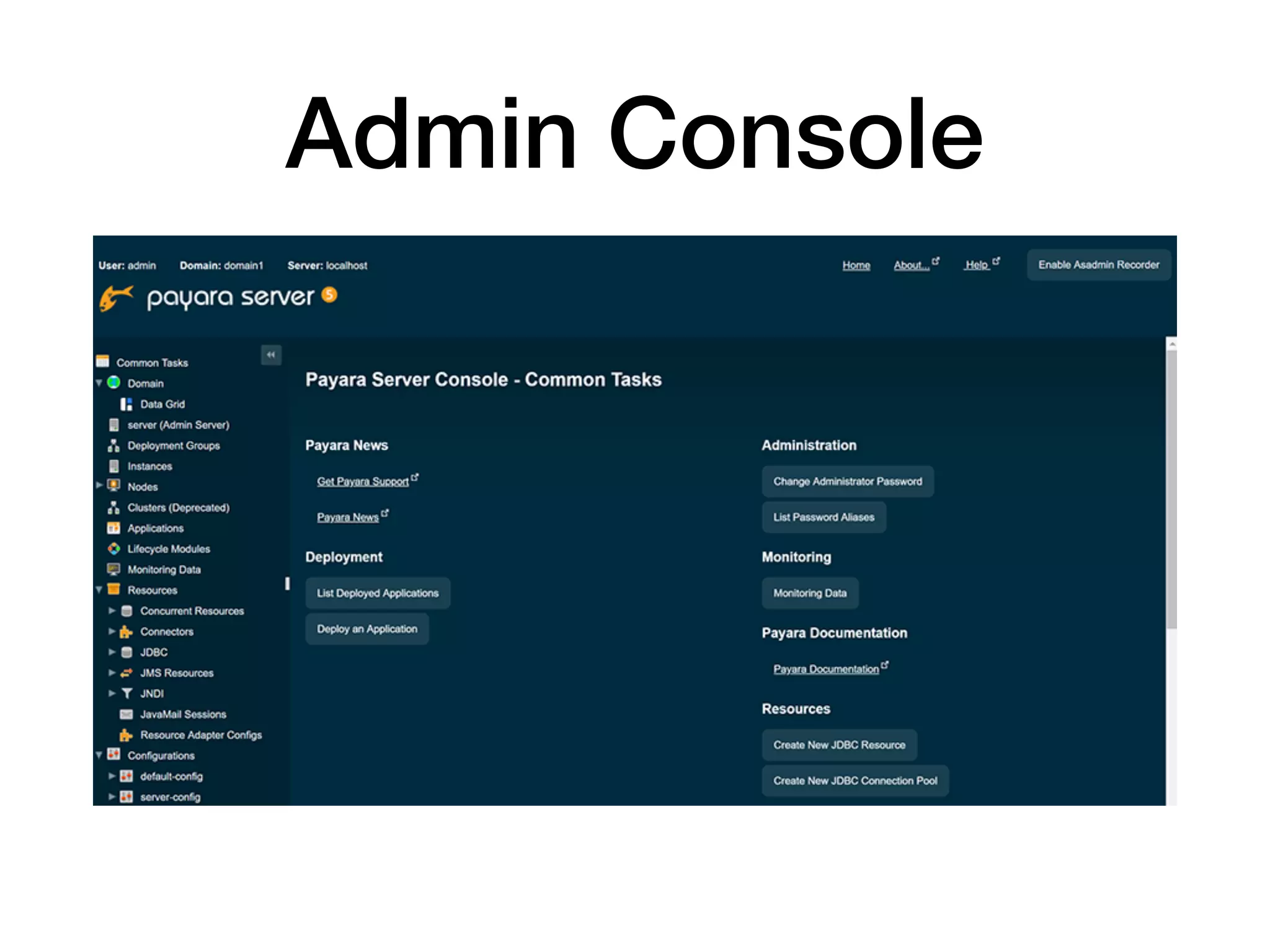Viewport: 1270px width, 952px height.
Task: Collapse the Configurations tree node
Action: [x=99, y=756]
